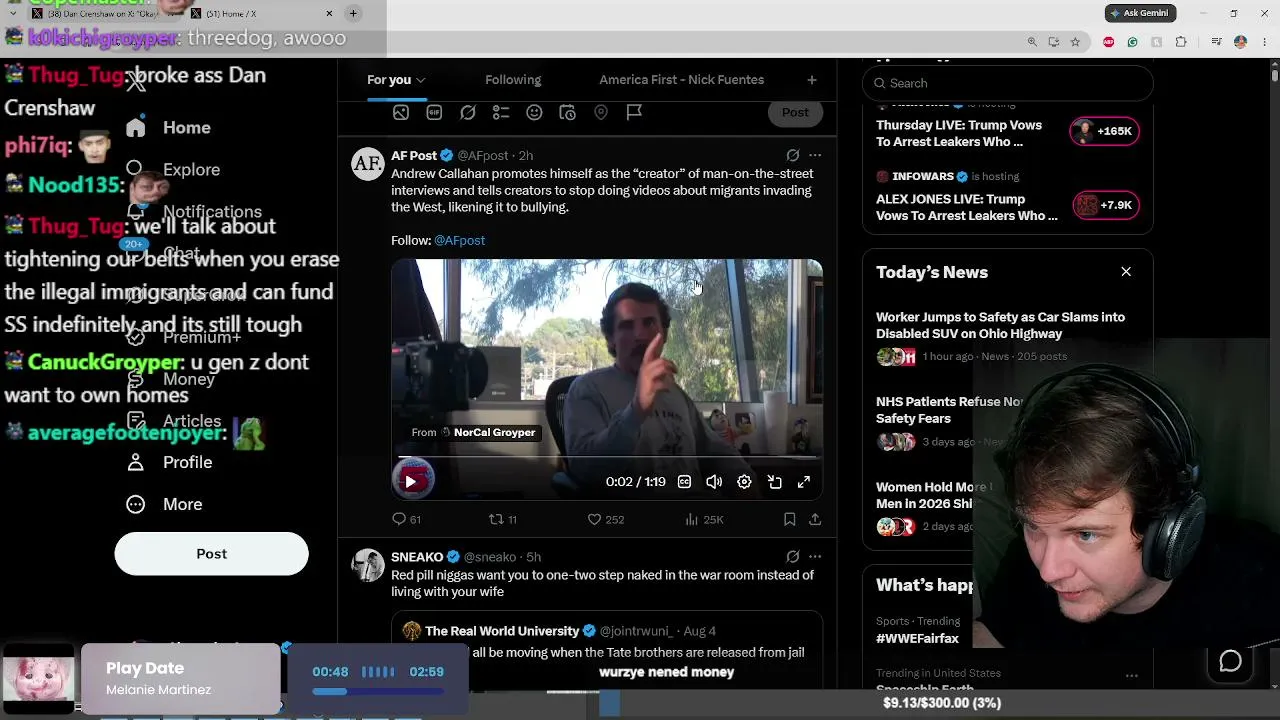Open the Grammarly extension icon
1280x720 pixels.
point(1132,42)
